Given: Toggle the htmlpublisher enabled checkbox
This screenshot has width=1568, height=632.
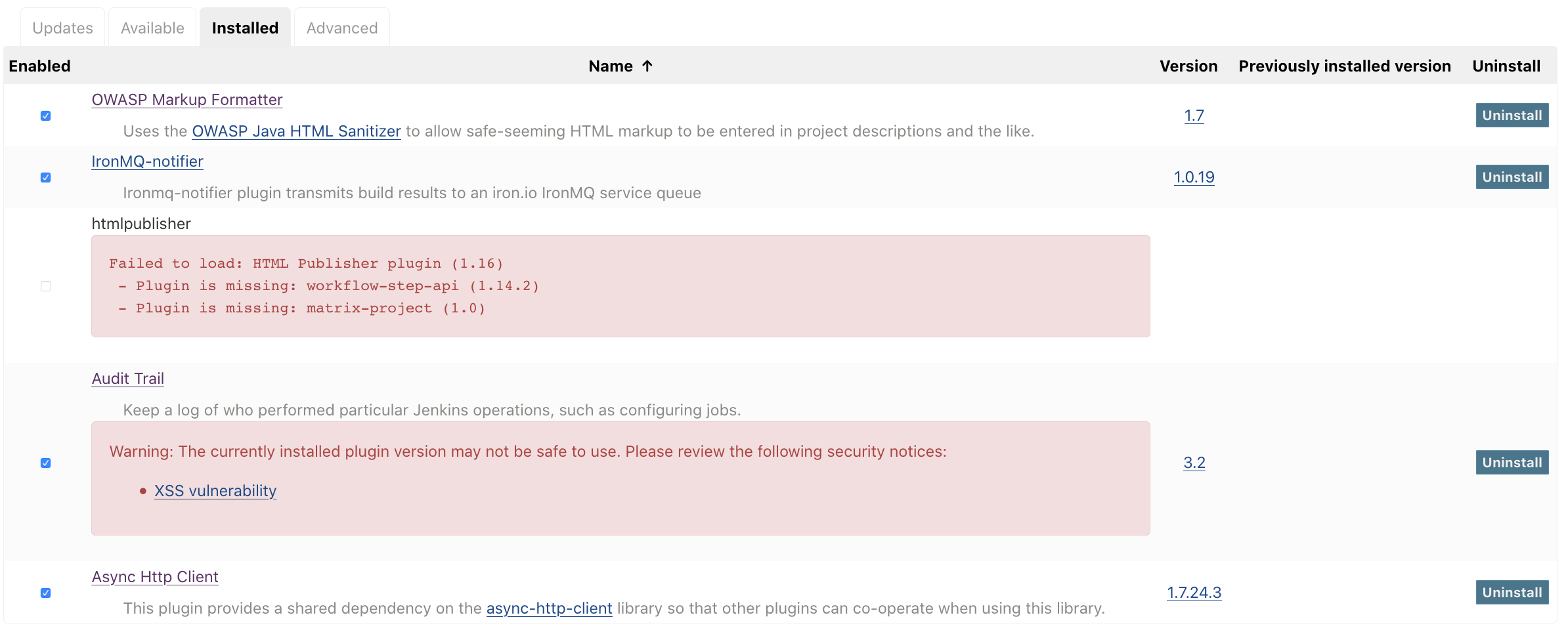Looking at the screenshot, I should [46, 286].
